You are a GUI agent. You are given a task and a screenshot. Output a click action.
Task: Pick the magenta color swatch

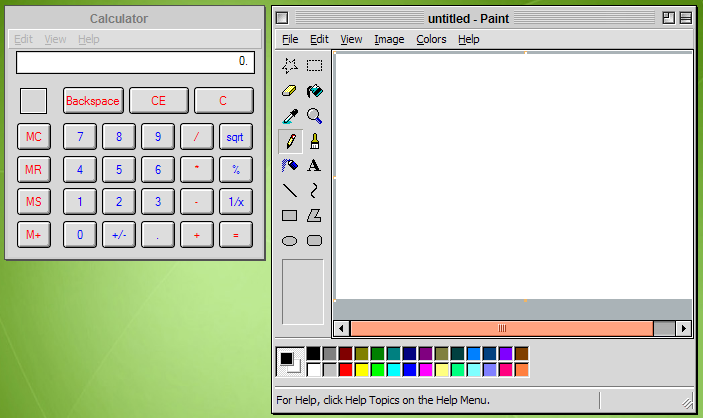425,370
